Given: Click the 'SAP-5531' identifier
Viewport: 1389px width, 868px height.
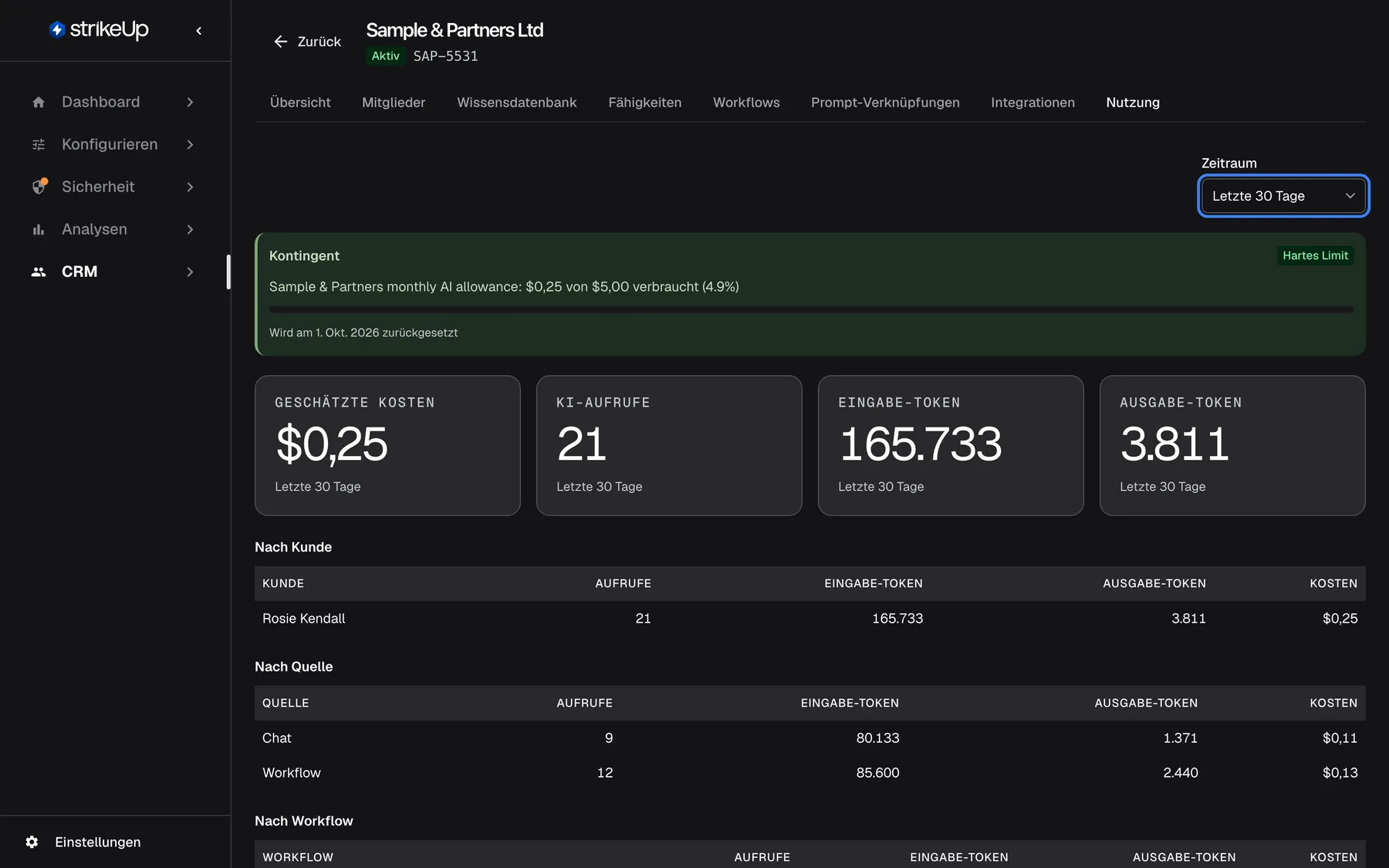Looking at the screenshot, I should click(x=445, y=56).
